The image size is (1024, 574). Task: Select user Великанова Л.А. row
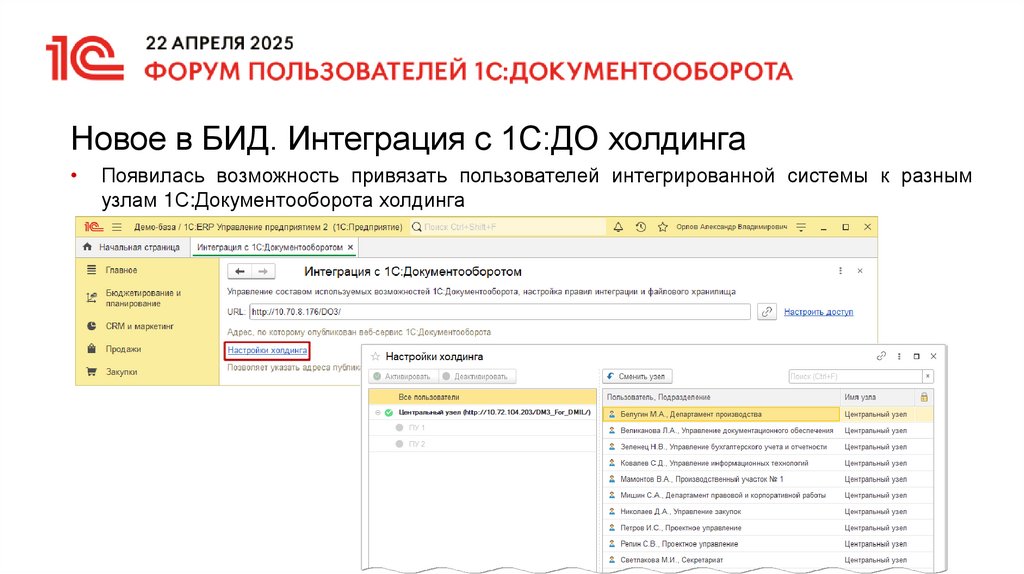pos(768,430)
